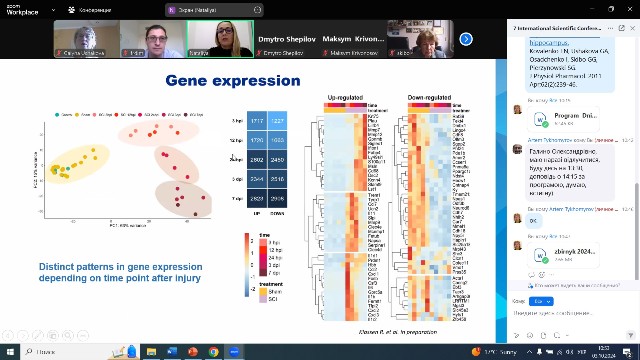Toggle the see all slides control
640x360 pixels.
point(53,336)
